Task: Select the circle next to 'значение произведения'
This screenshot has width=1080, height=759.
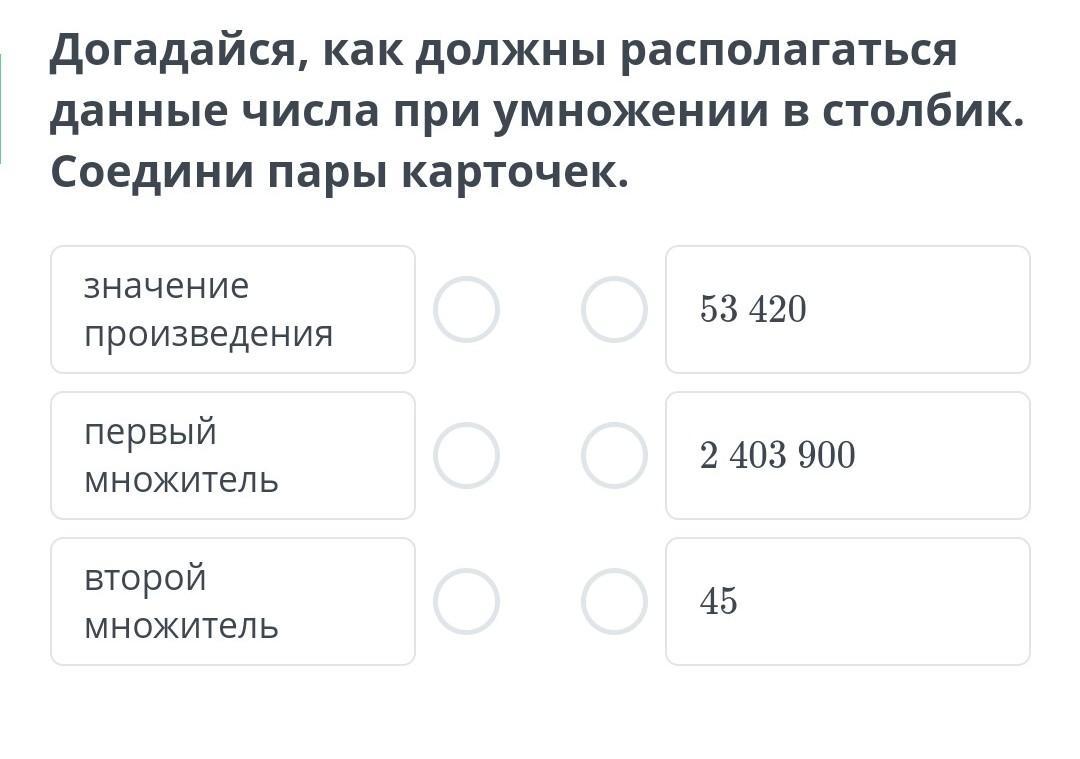Action: coord(466,310)
